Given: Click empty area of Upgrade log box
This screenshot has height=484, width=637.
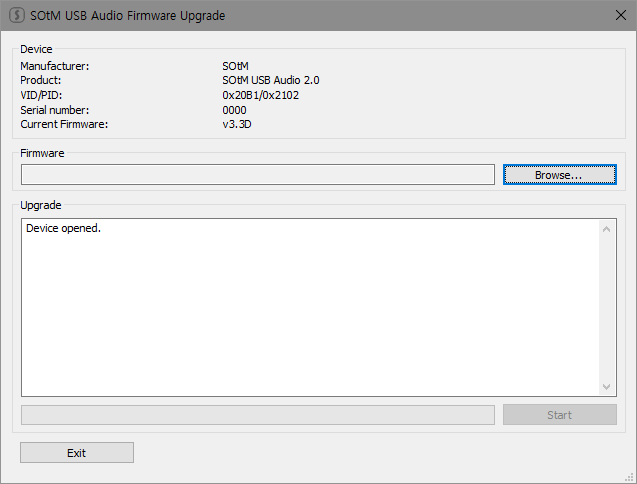Looking at the screenshot, I should click(300, 320).
